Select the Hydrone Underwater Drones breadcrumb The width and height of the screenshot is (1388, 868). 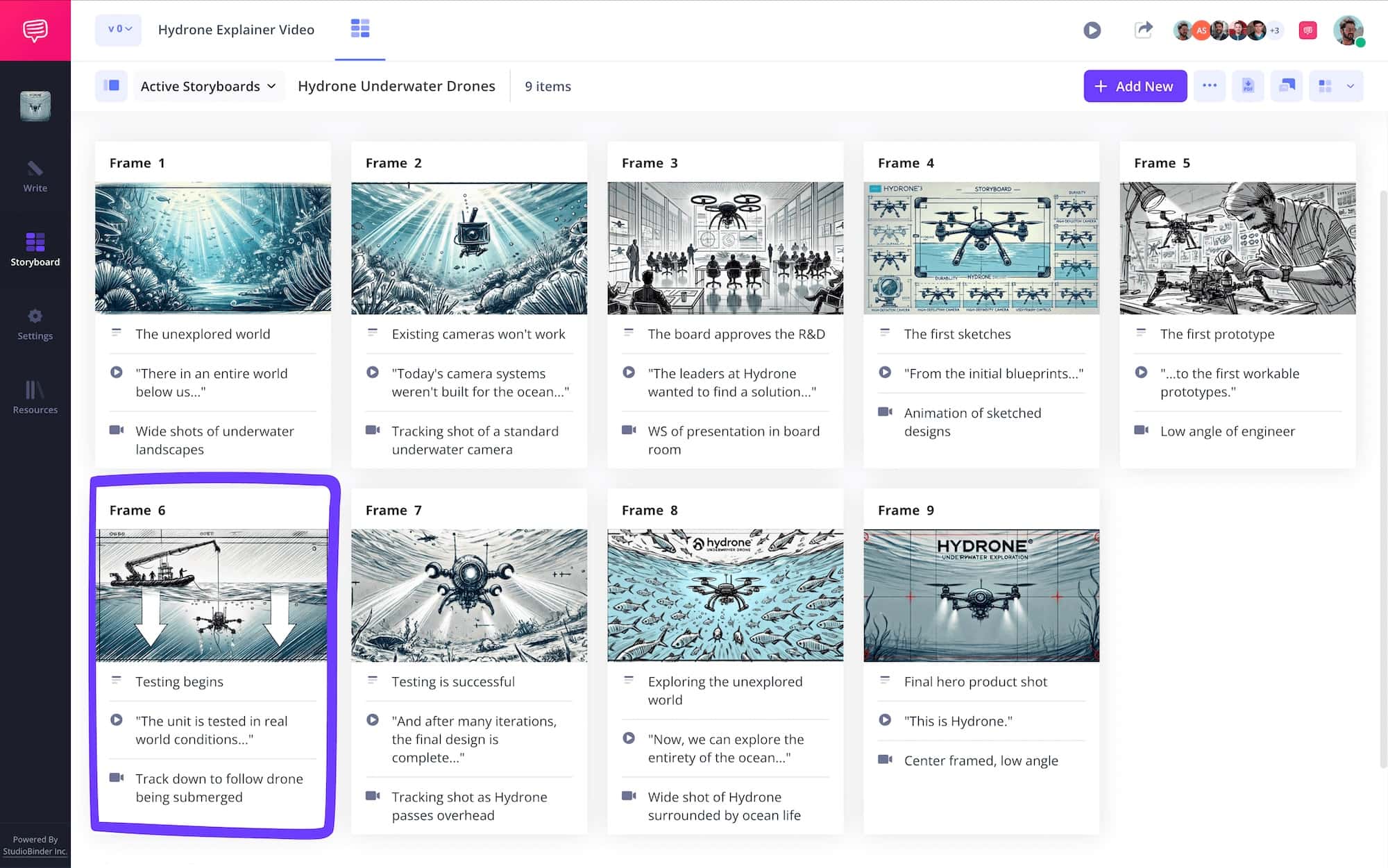396,85
